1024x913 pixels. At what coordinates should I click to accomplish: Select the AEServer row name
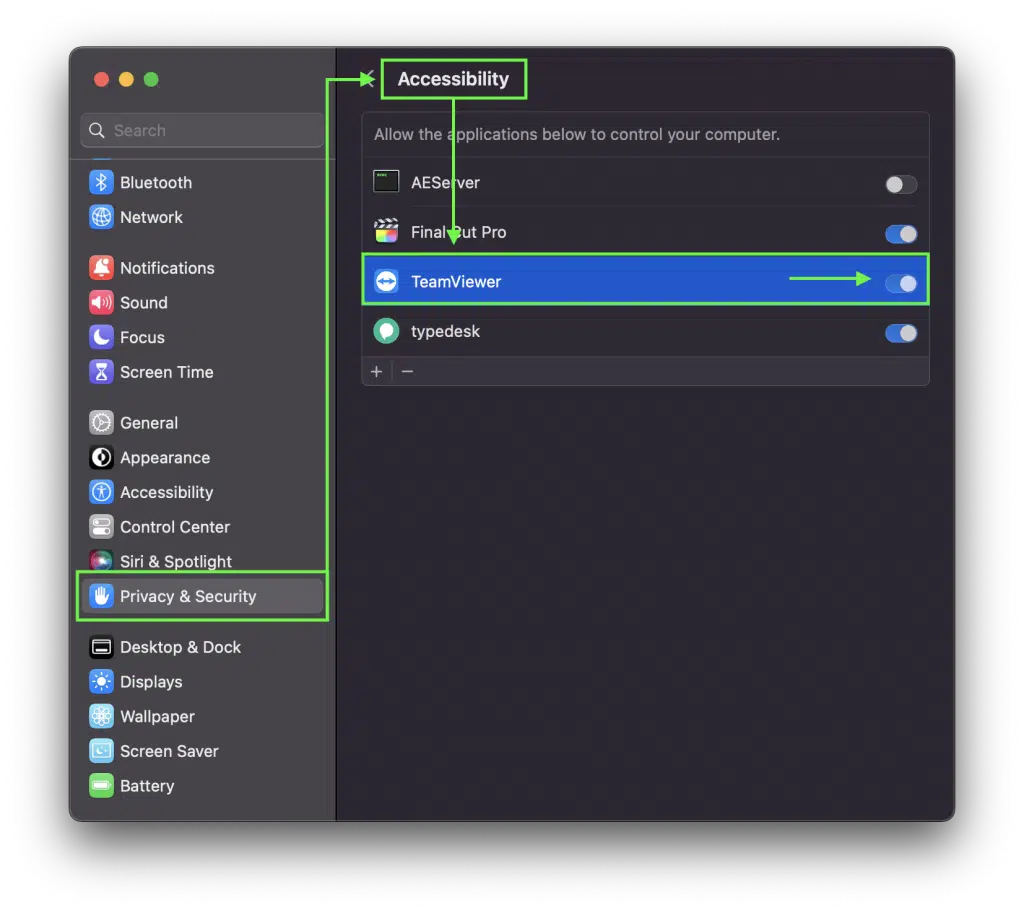[445, 182]
